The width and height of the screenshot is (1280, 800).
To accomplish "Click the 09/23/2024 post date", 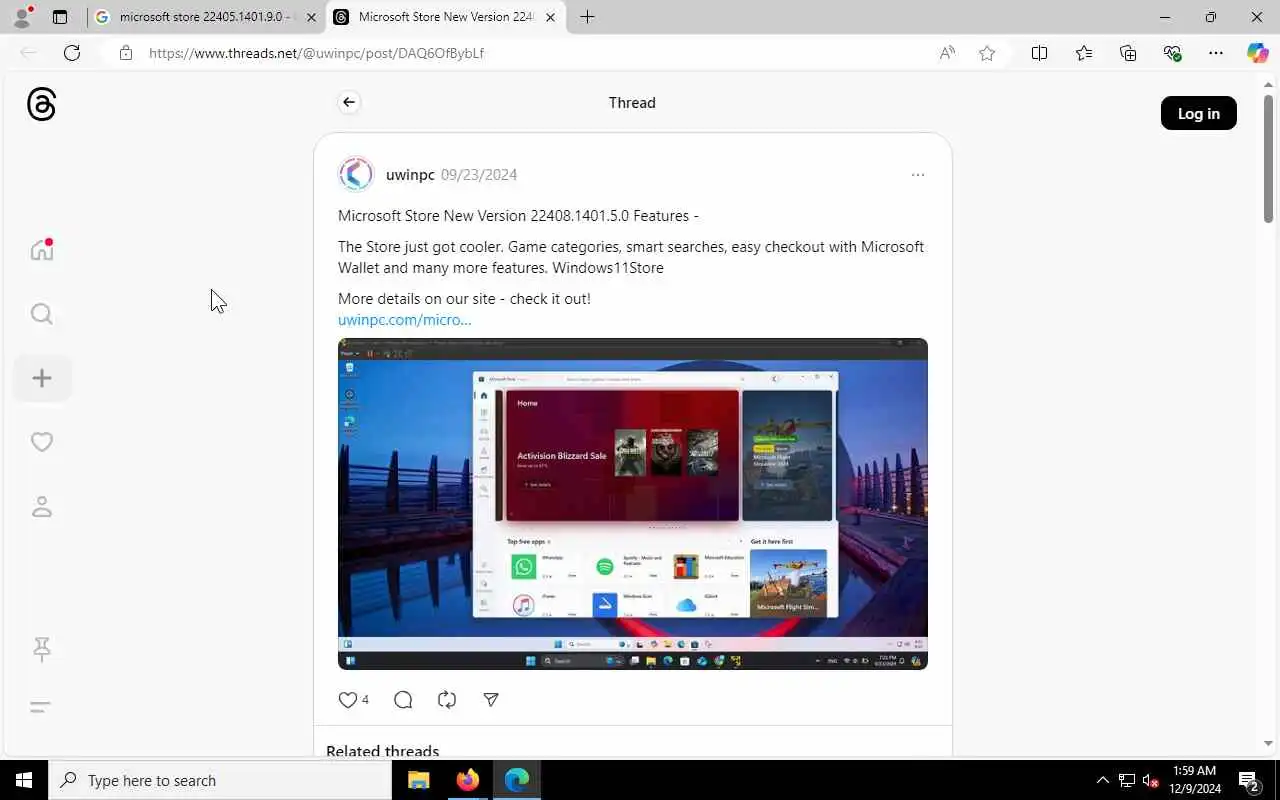I will (x=479, y=175).
